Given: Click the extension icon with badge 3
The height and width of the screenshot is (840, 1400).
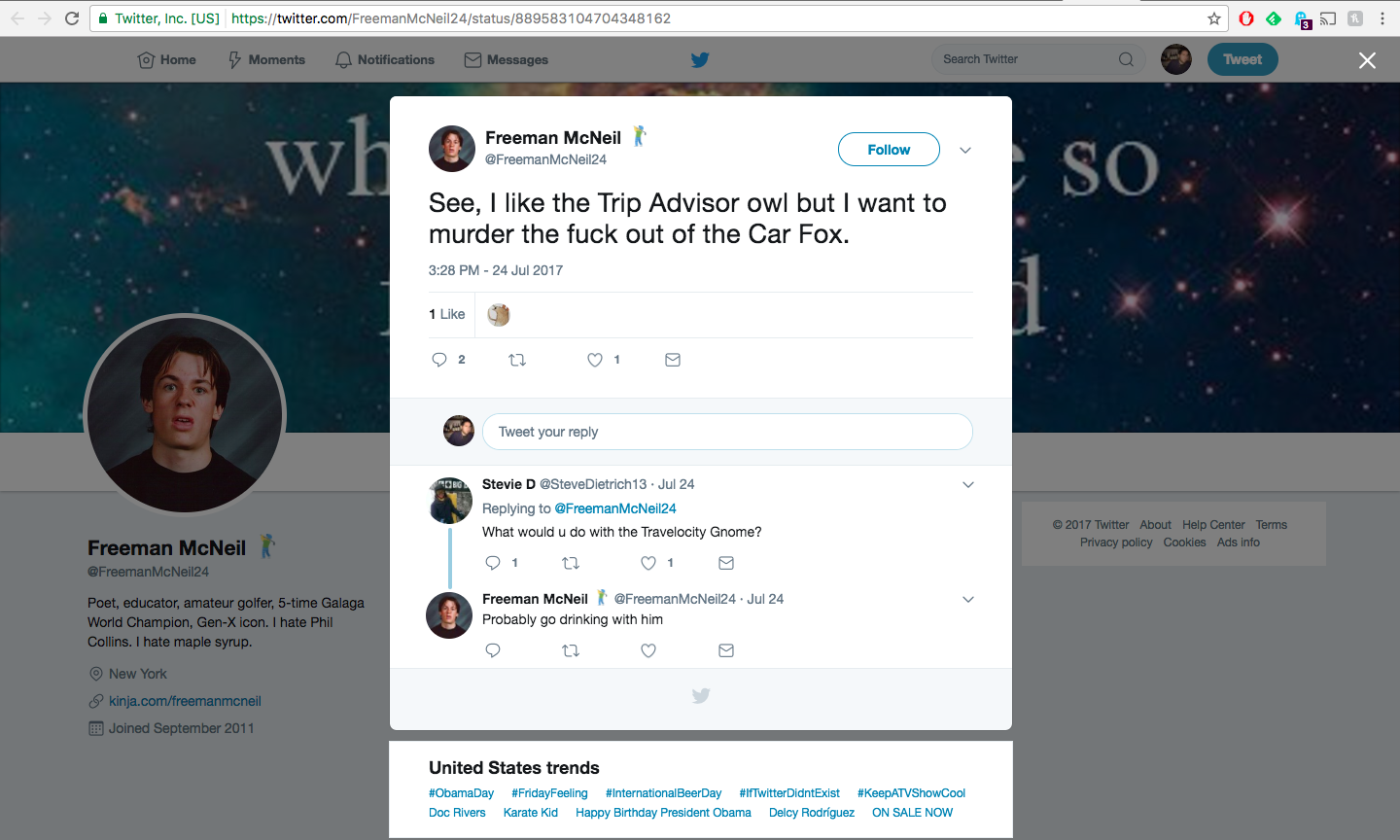Looking at the screenshot, I should [1302, 19].
